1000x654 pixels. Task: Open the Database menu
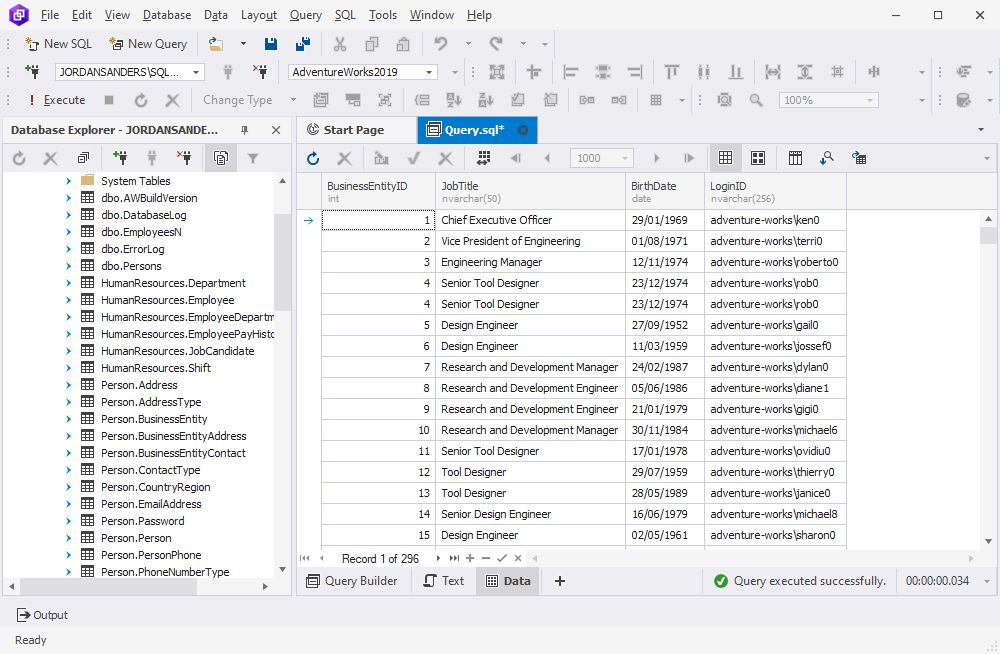click(166, 15)
